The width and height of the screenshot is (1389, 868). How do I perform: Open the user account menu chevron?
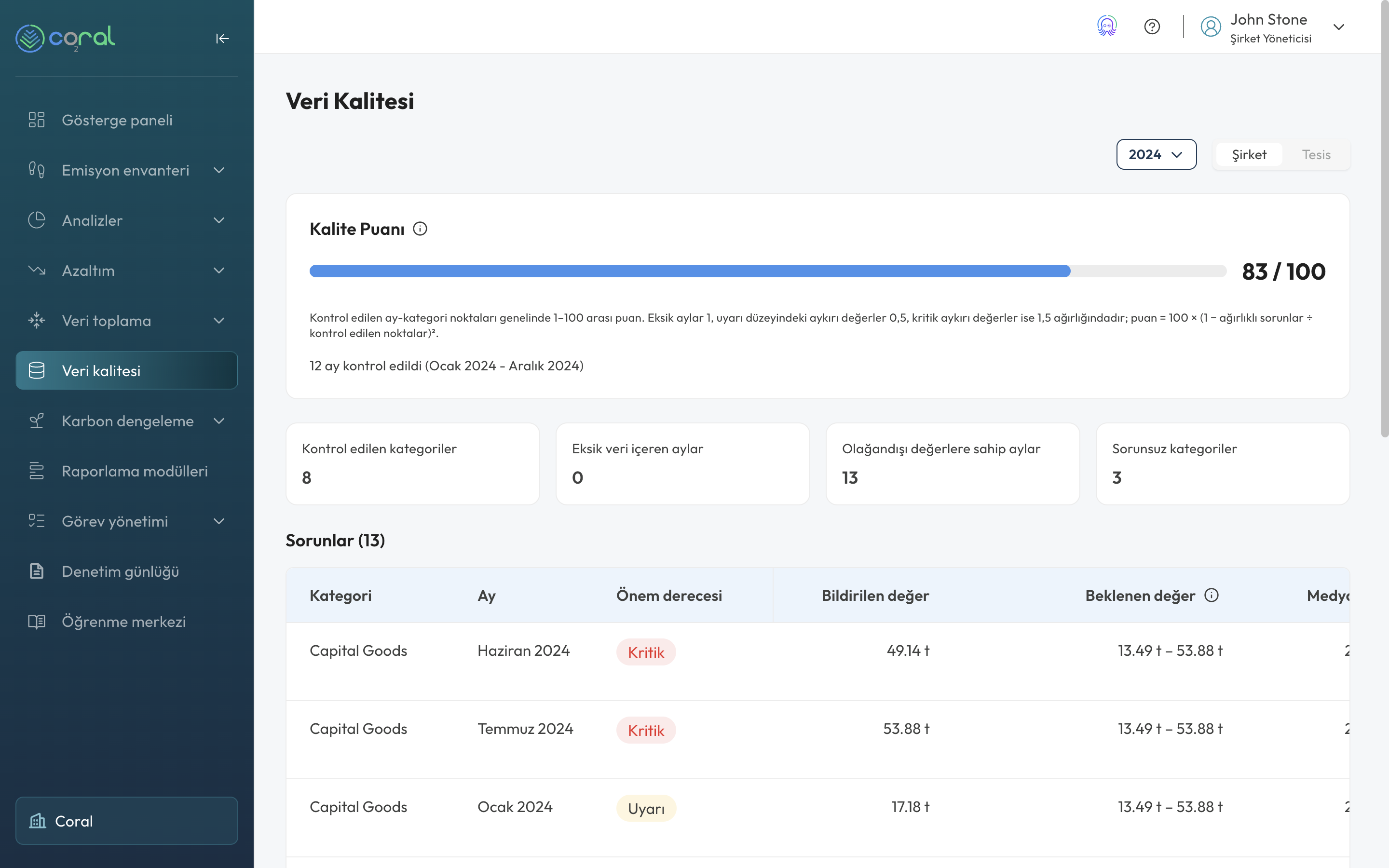(1338, 27)
